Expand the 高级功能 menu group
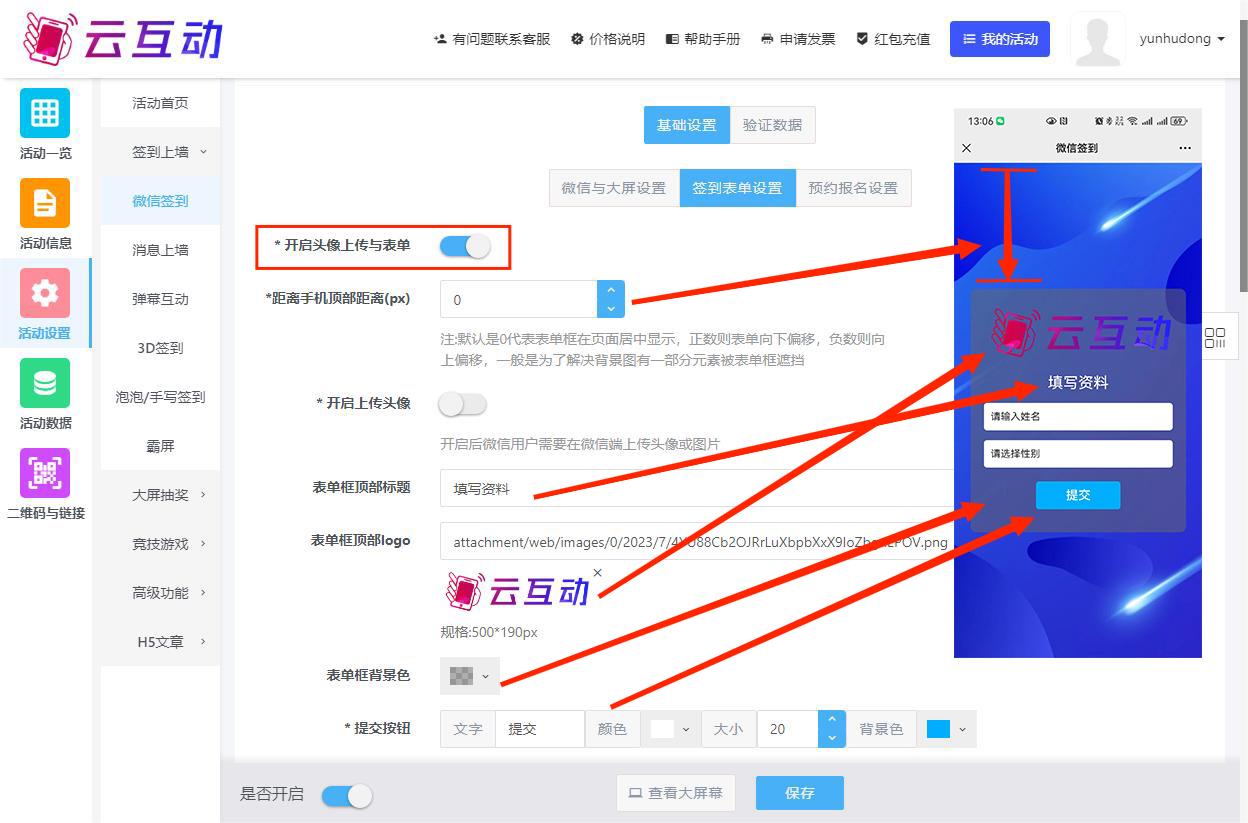1248x823 pixels. (x=160, y=592)
